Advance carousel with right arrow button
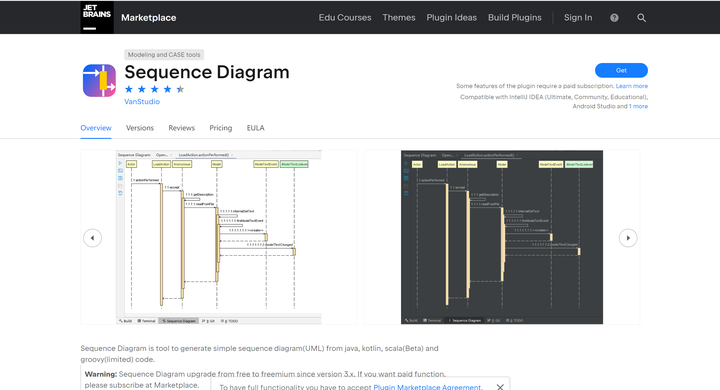 tap(628, 238)
